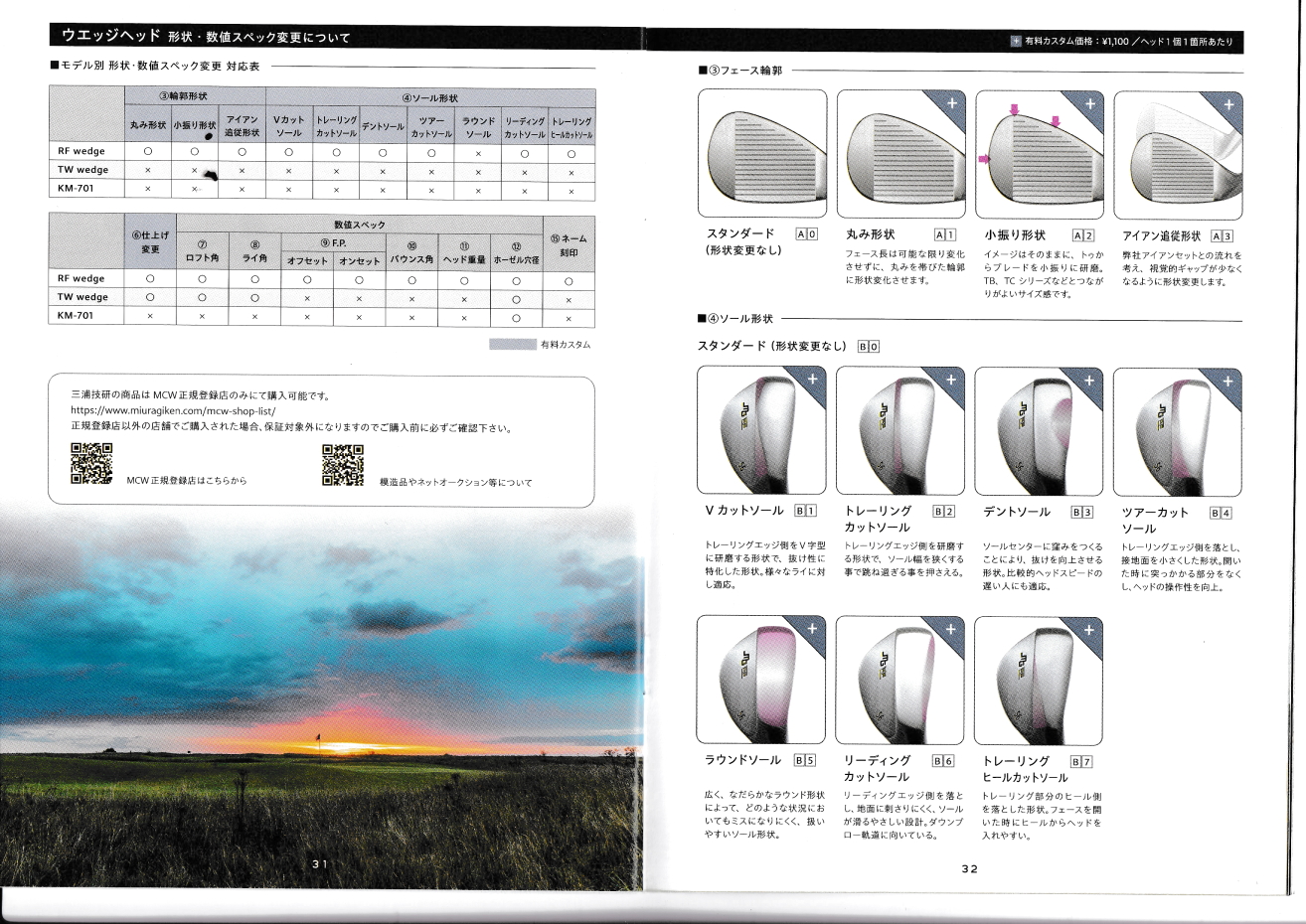Open the miuragiken.com mcw-shop-list URL

coord(172,410)
